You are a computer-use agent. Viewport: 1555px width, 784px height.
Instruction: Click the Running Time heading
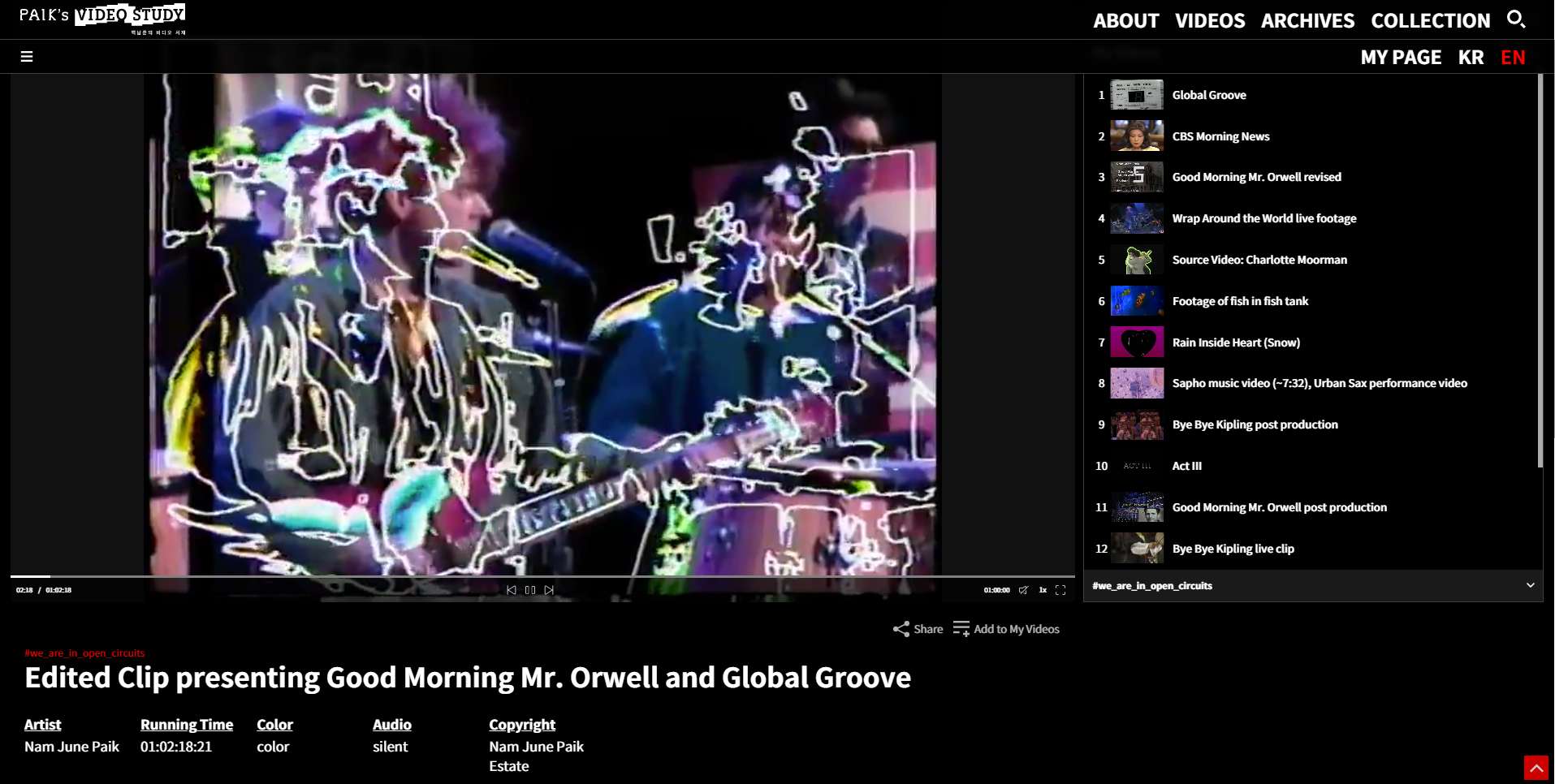187,725
